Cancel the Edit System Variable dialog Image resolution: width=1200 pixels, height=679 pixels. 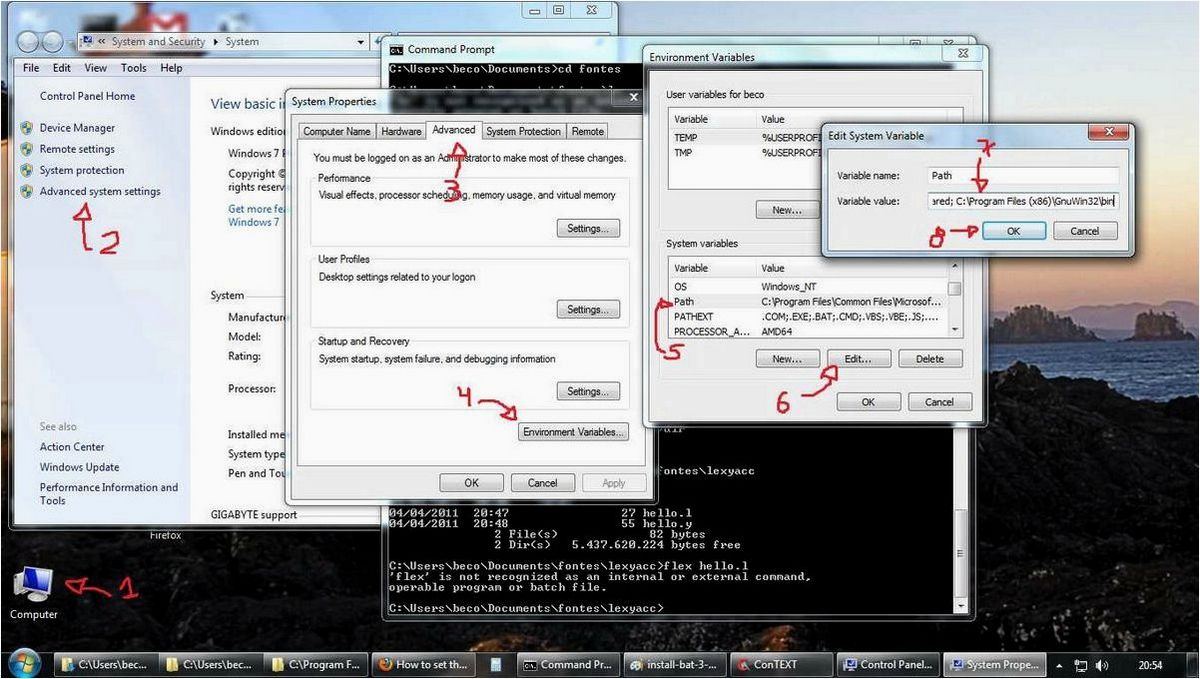pos(1085,230)
